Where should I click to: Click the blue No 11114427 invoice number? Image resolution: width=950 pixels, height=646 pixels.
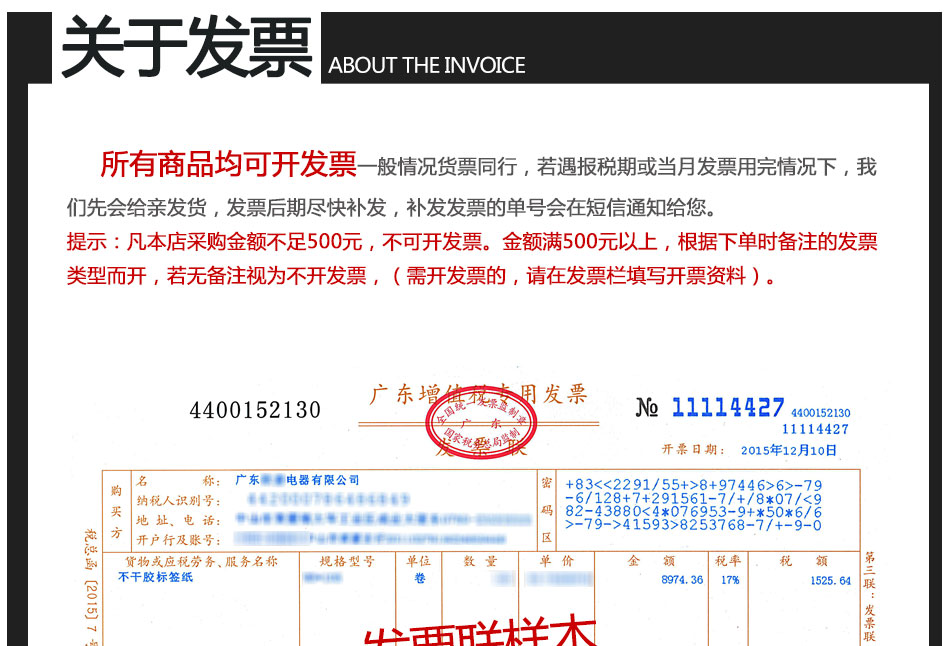[x=711, y=407]
